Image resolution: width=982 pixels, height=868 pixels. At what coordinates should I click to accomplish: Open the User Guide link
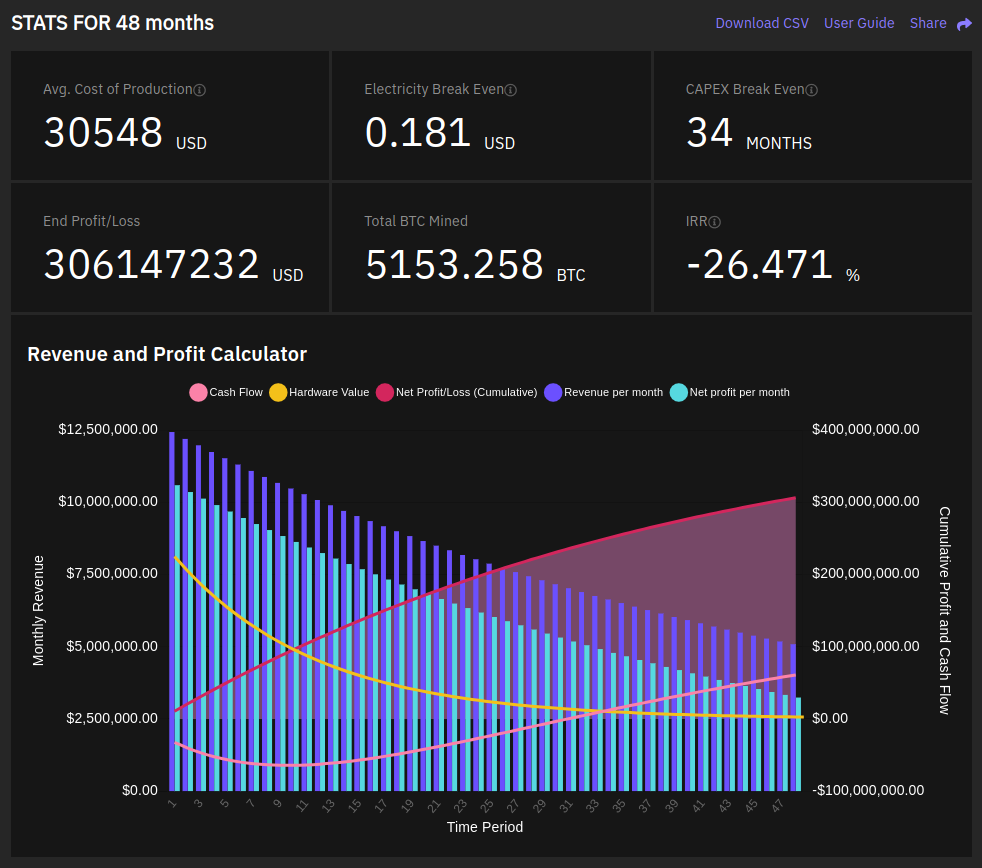tap(859, 23)
